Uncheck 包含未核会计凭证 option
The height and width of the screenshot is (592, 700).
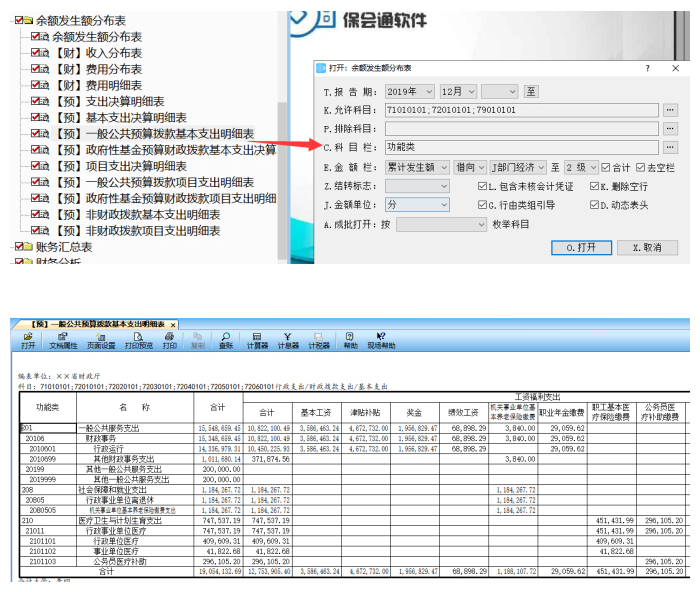482,186
